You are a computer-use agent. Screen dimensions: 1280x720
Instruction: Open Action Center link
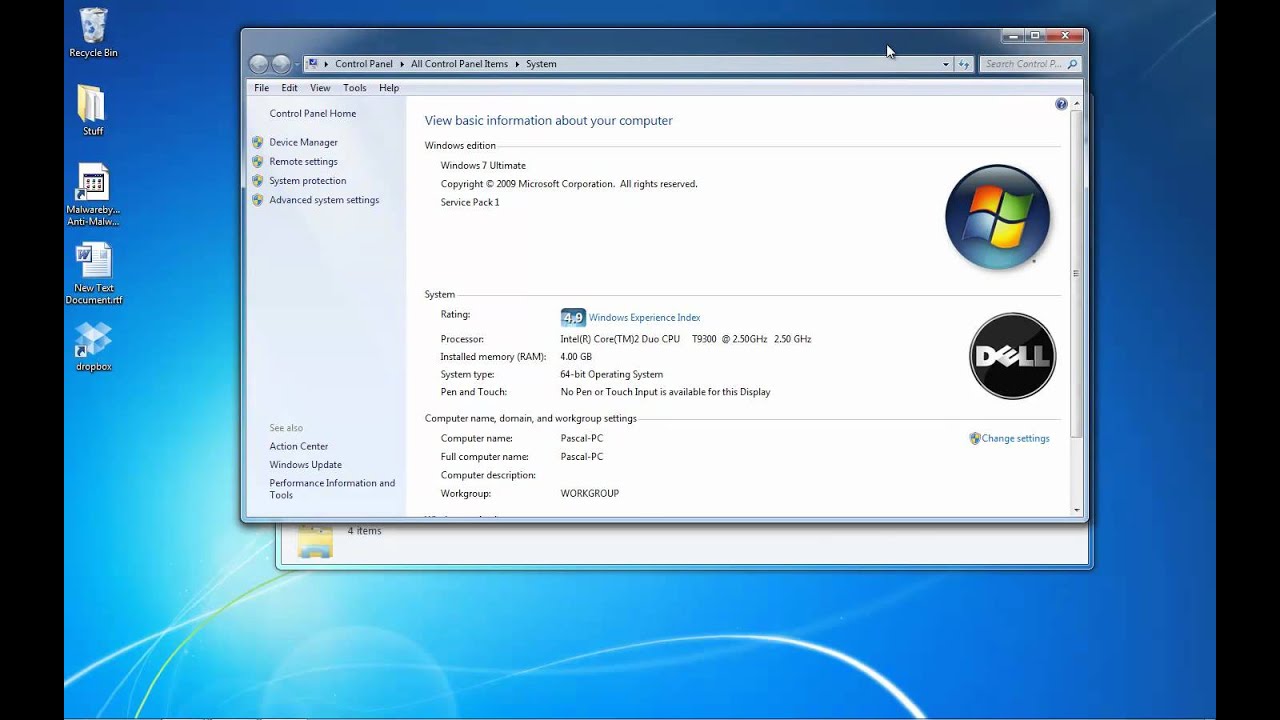click(298, 447)
